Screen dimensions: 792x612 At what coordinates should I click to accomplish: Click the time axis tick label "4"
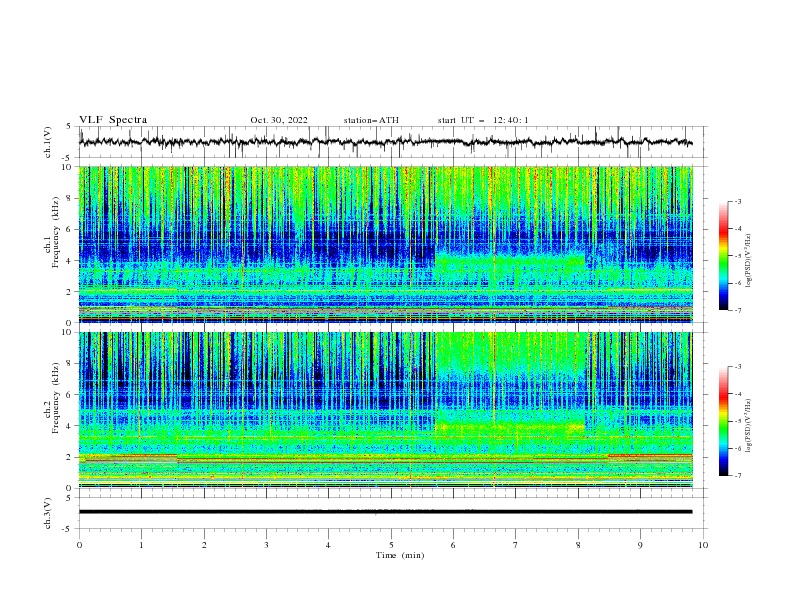tap(328, 545)
